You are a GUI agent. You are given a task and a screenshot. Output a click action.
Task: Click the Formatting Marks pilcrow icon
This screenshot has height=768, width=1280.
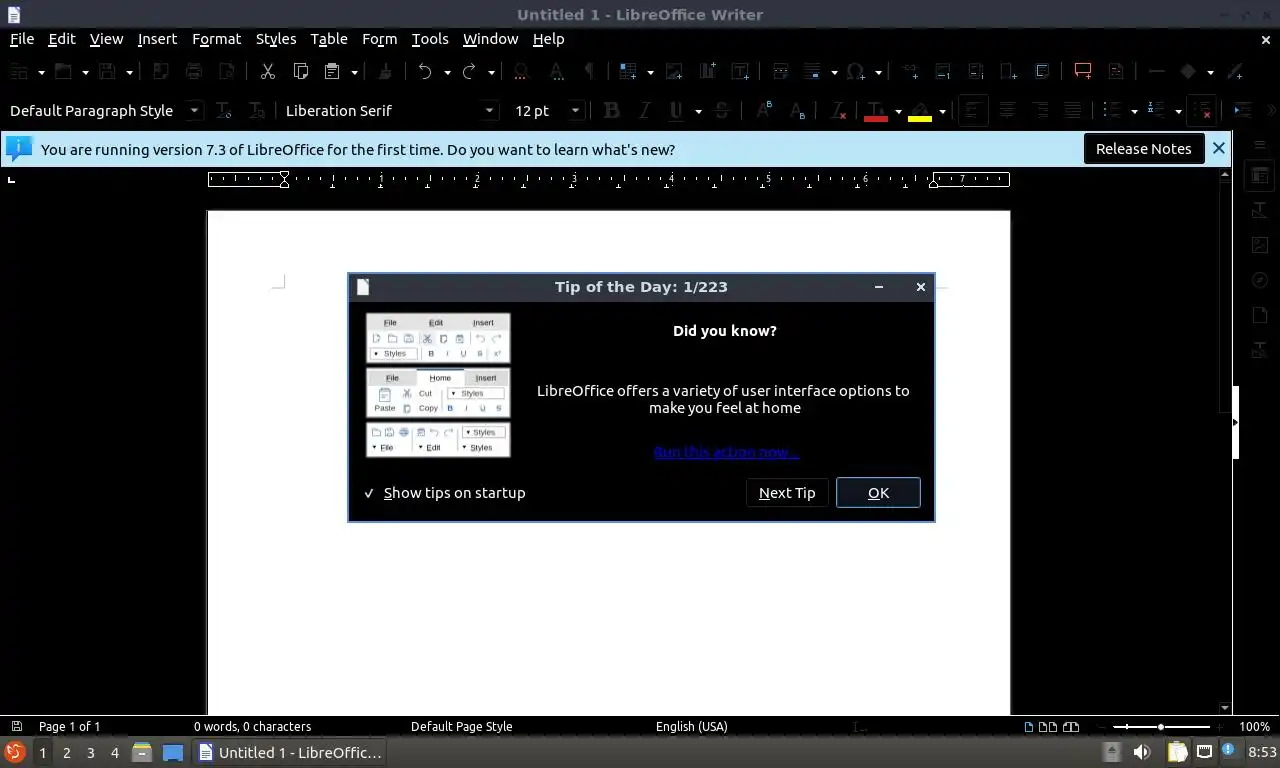[x=589, y=72]
